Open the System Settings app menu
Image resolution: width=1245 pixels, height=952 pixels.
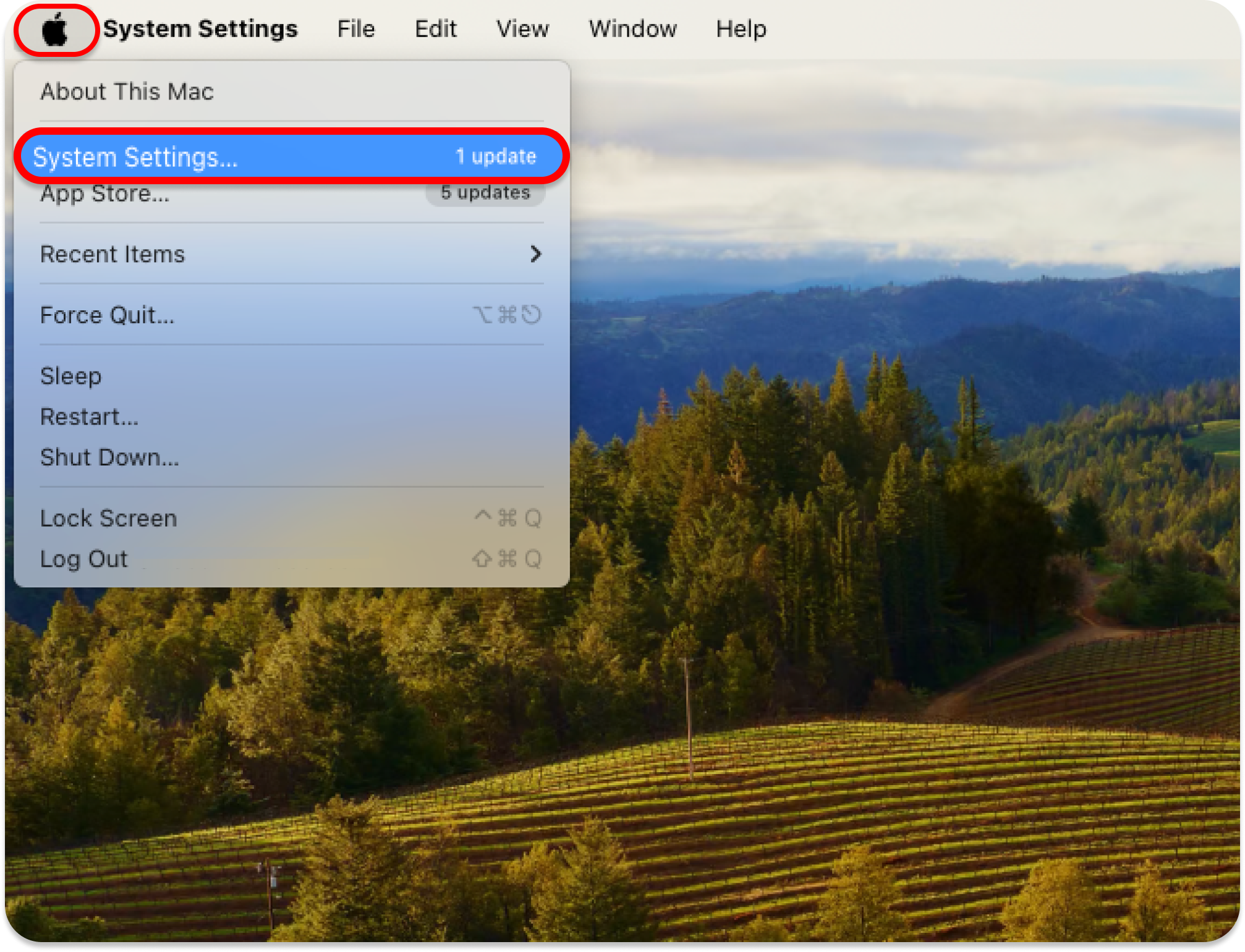tap(200, 29)
